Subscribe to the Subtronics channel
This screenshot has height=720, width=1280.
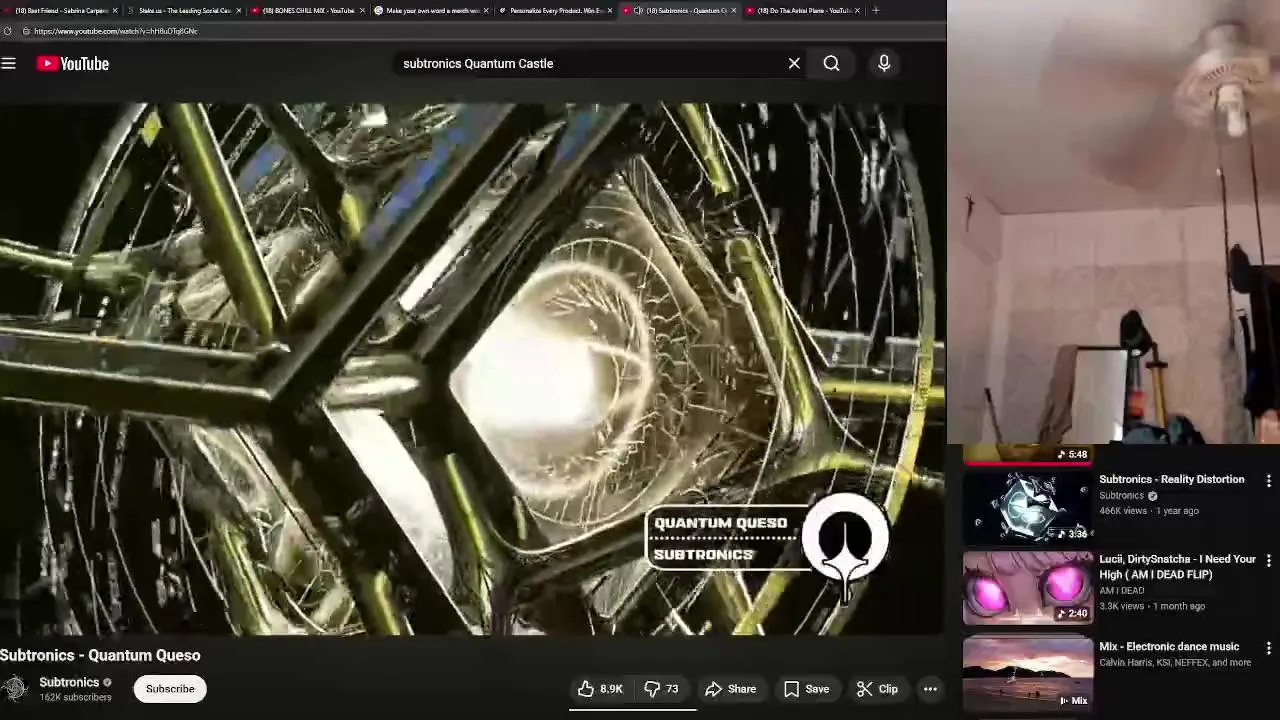tap(170, 689)
